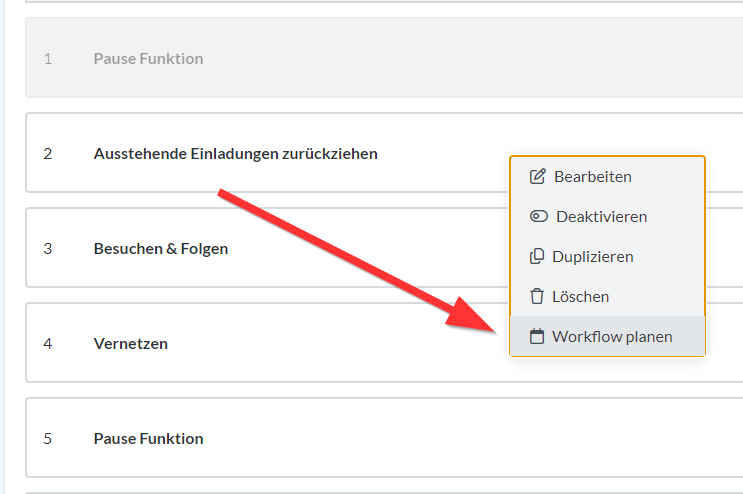743x494 pixels.
Task: Click the Pause Funktion title in step 5
Action: (x=148, y=439)
